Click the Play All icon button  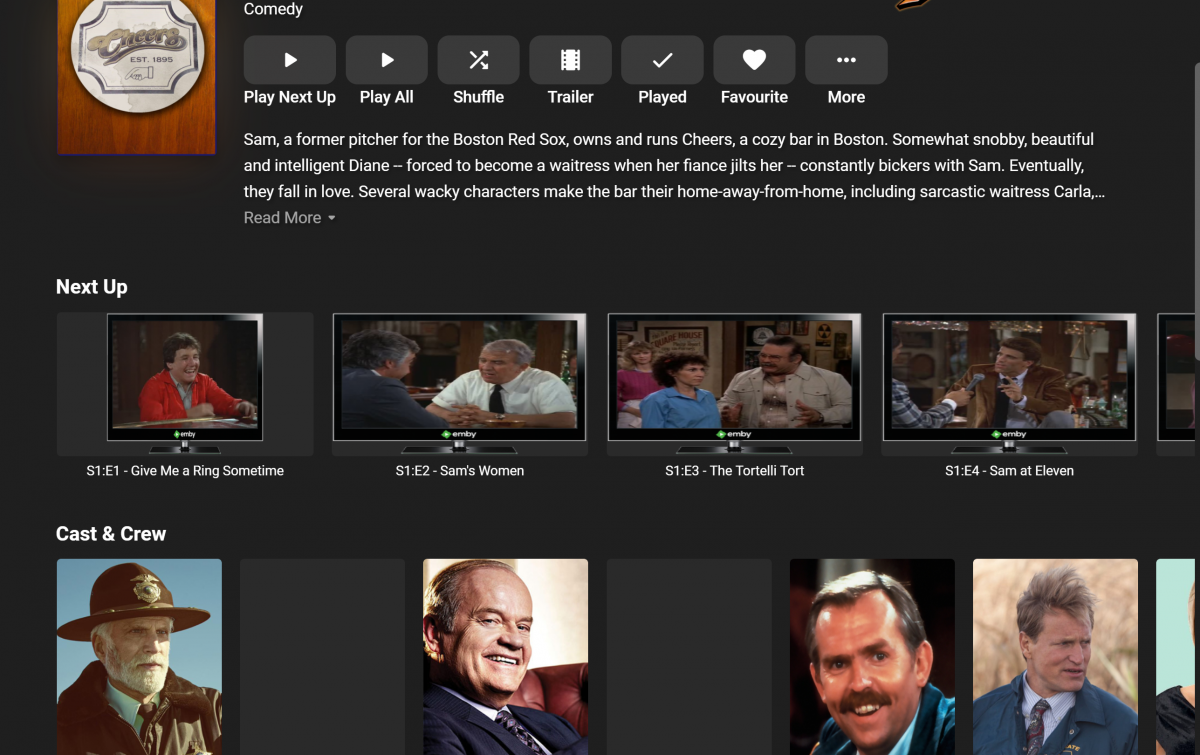click(x=387, y=60)
